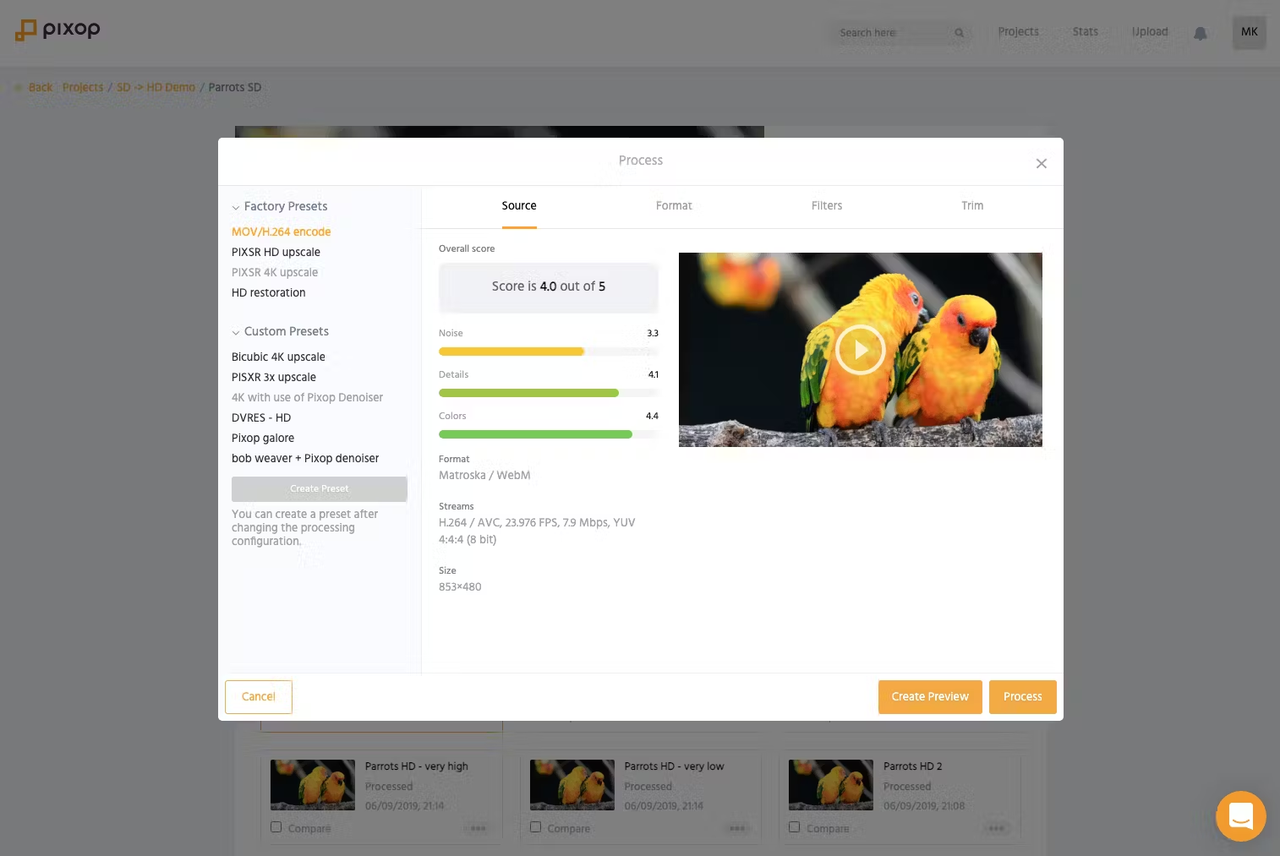This screenshot has width=1280, height=856.
Task: Start processing with the Process button
Action: click(x=1022, y=696)
